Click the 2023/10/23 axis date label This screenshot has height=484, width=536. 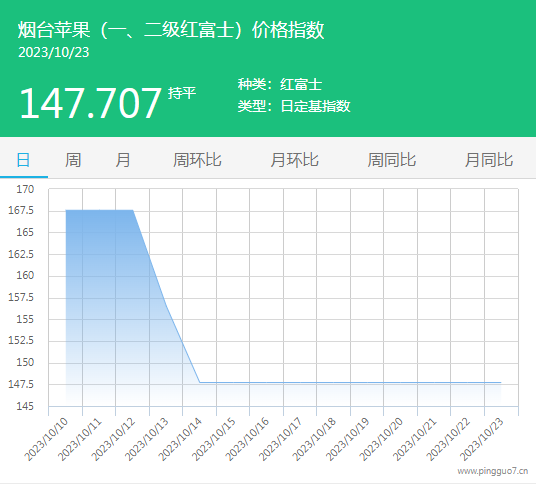coord(482,440)
